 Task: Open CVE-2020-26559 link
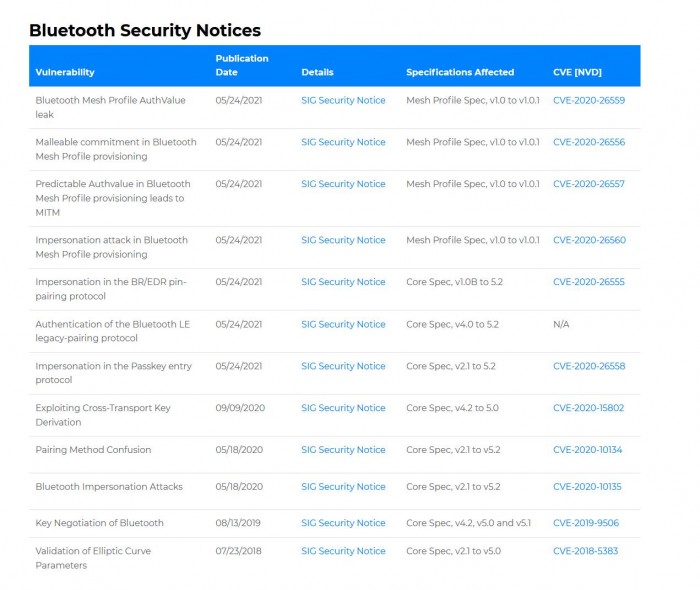(588, 100)
